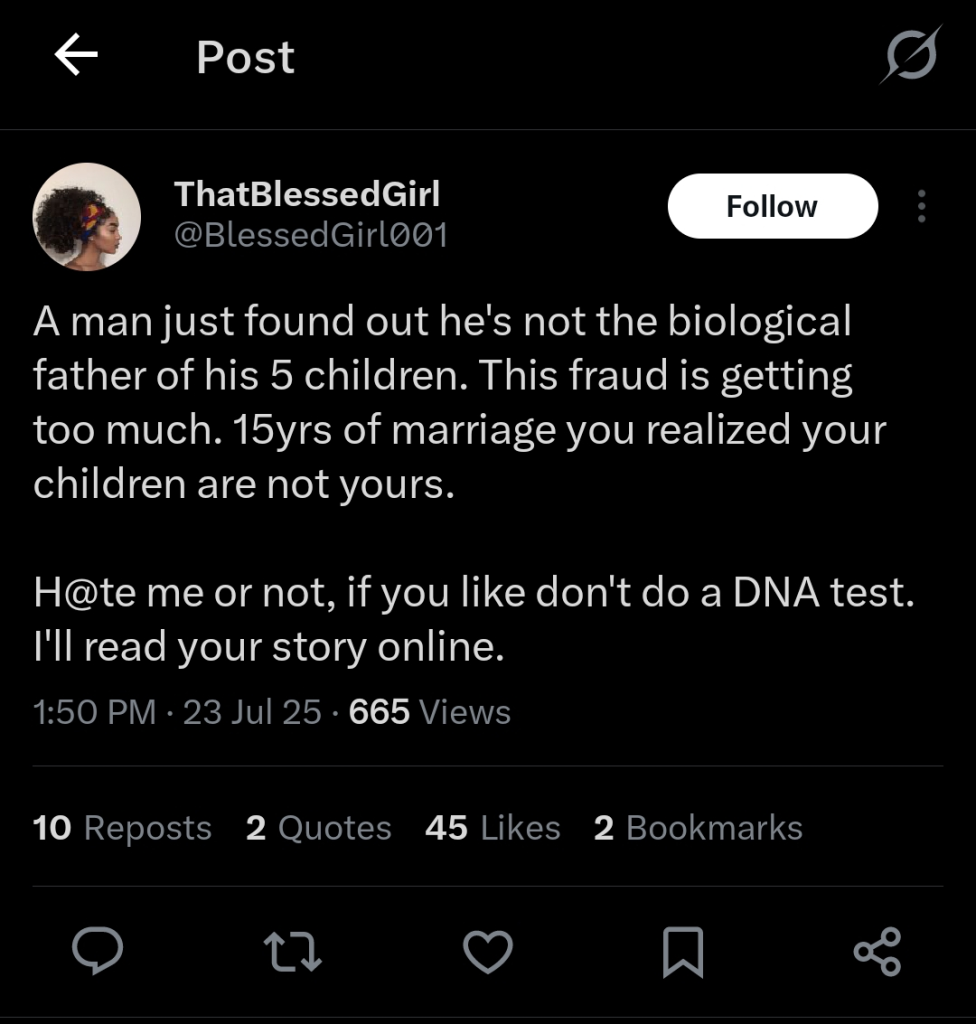Open the three-dot more options menu
This screenshot has height=1024, width=976.
coord(921,206)
